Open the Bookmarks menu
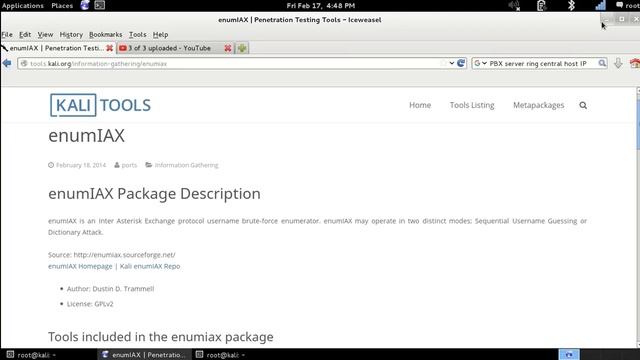Image resolution: width=640 pixels, height=360 pixels. click(x=105, y=35)
